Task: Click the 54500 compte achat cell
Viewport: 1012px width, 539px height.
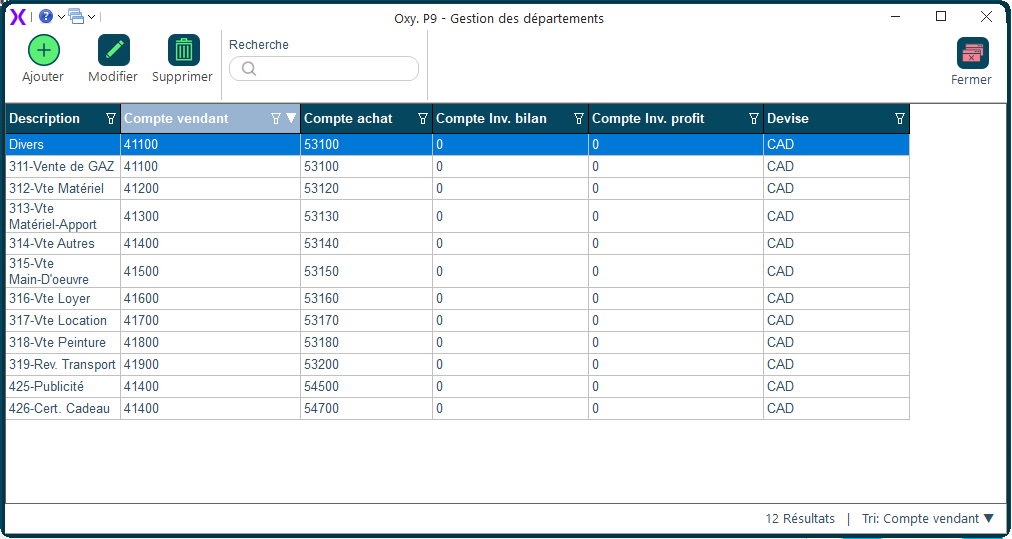Action: tap(367, 386)
